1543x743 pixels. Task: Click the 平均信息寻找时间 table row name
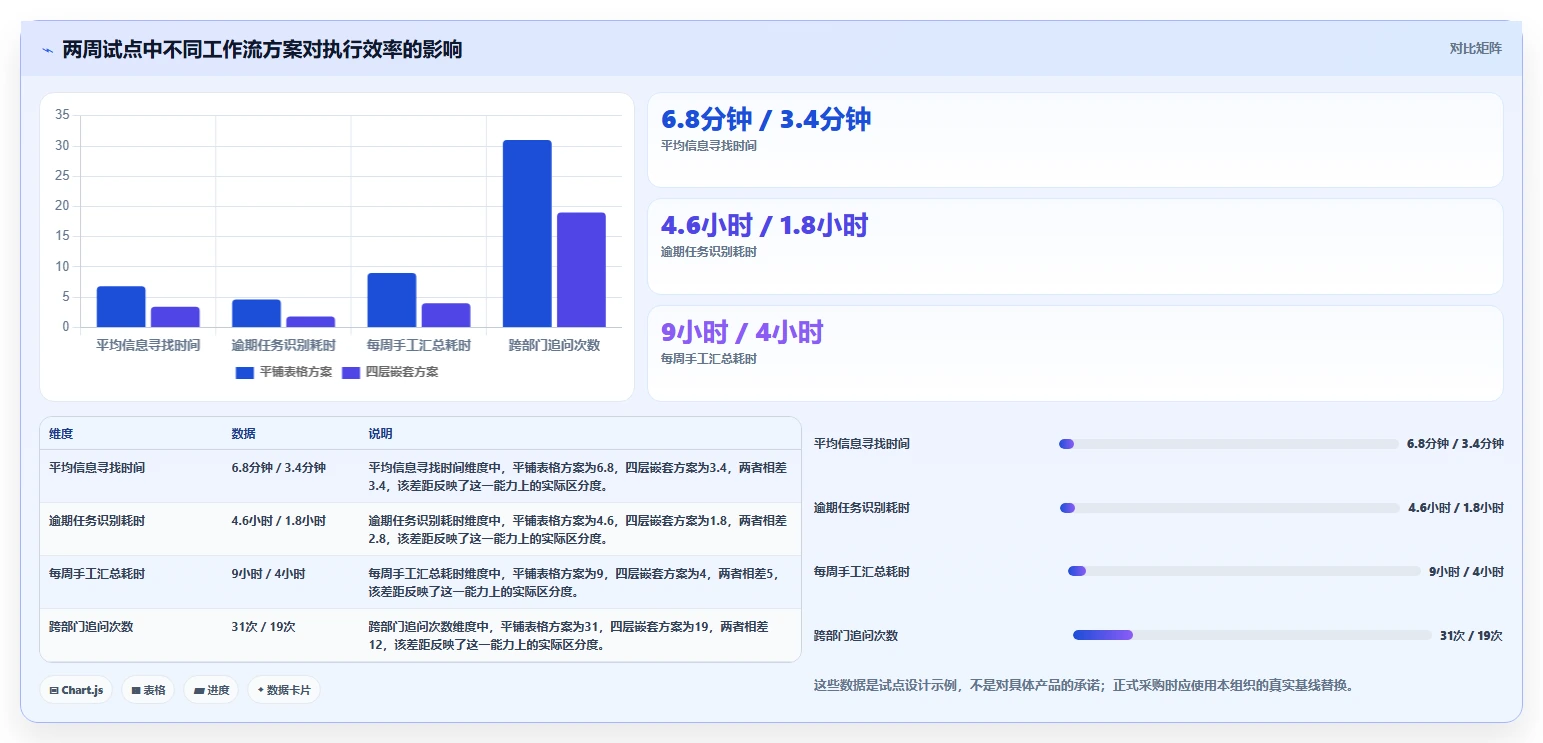click(97, 467)
